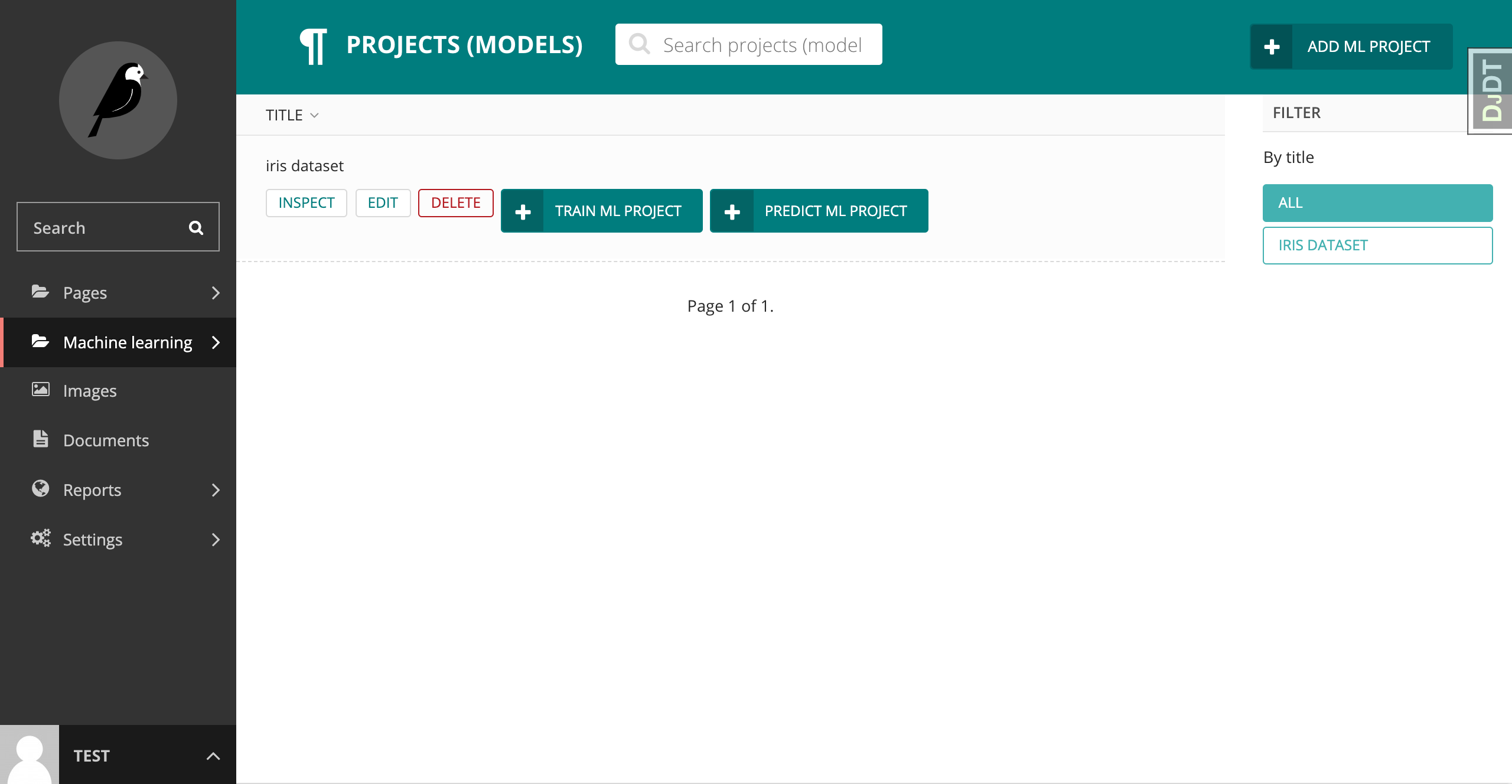Expand the Pages submenu chevron

pyautogui.click(x=216, y=293)
